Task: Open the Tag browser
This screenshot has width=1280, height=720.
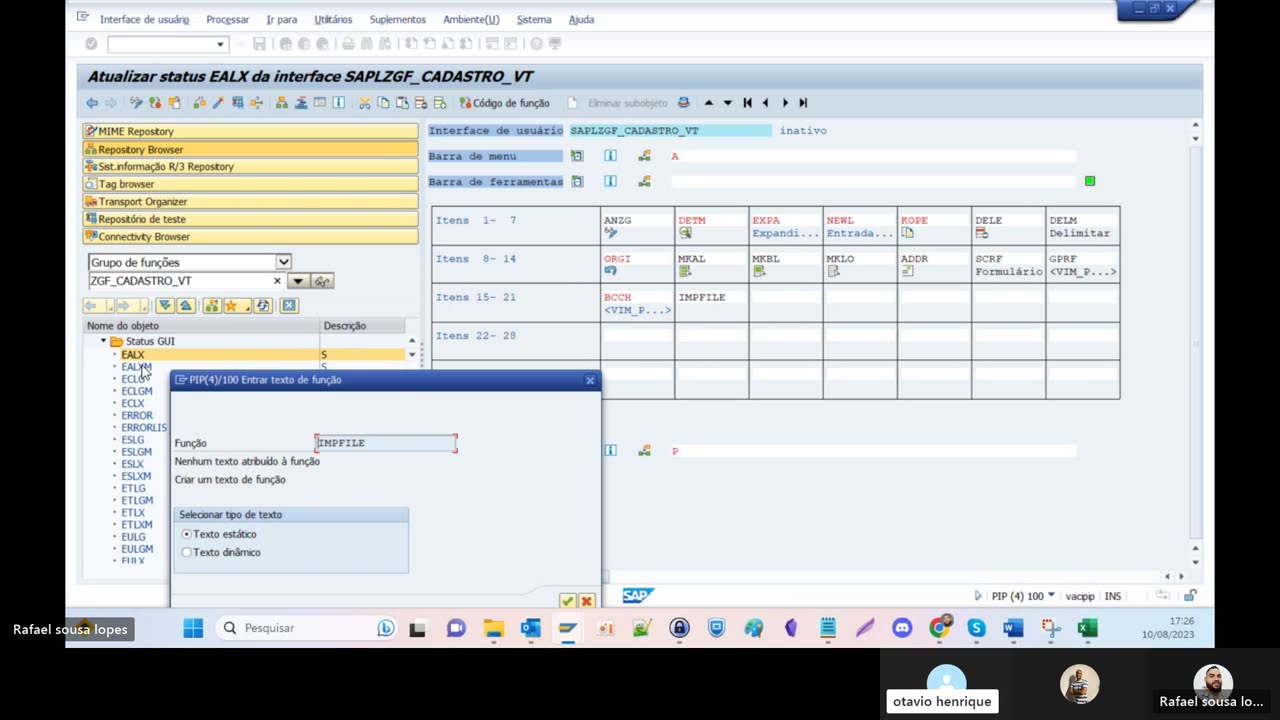Action: coord(250,184)
